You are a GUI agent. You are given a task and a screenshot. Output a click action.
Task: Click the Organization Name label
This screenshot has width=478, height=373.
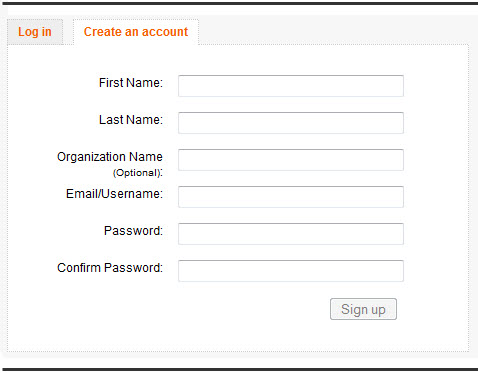110,157
